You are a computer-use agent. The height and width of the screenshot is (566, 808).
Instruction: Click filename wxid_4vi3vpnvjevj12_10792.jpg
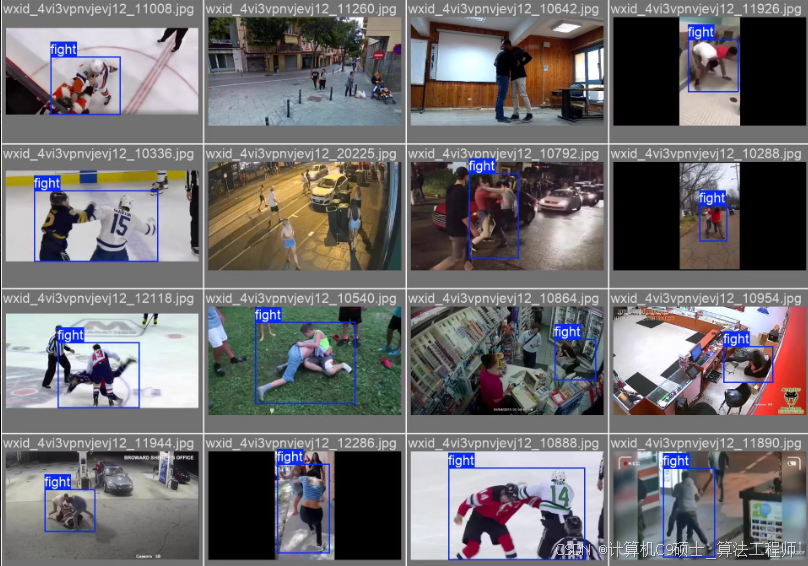[503, 154]
